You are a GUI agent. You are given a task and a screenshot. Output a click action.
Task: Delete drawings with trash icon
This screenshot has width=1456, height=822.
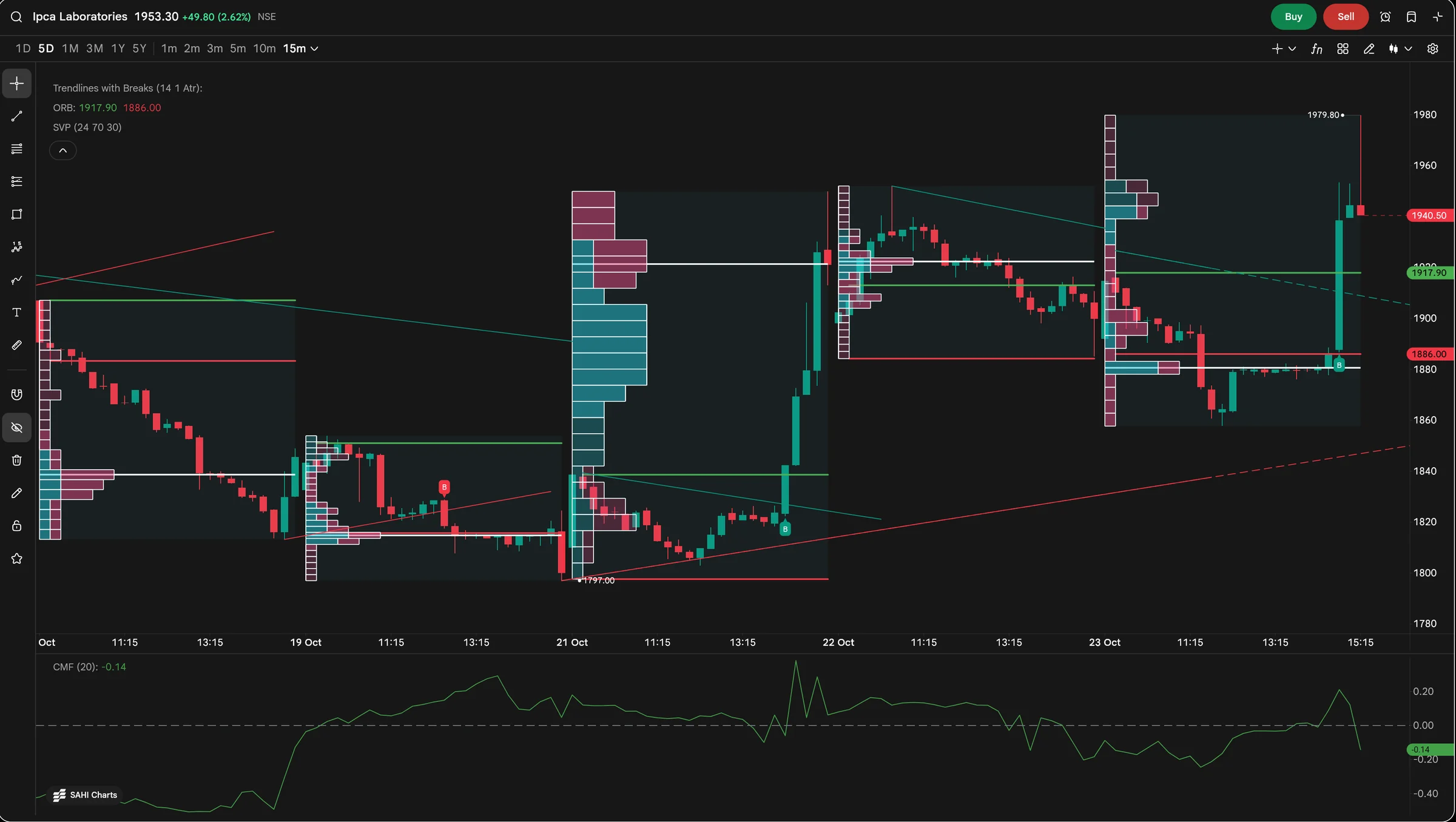[x=17, y=460]
